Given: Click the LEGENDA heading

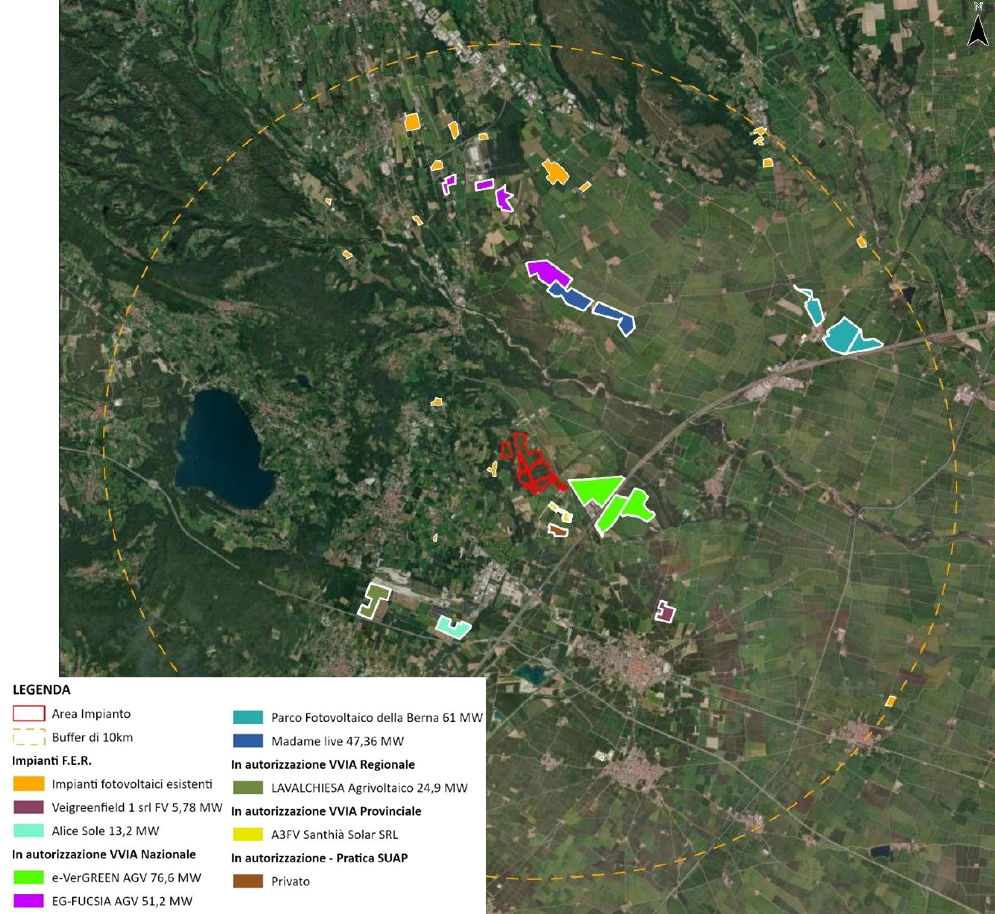Looking at the screenshot, I should pos(41,690).
